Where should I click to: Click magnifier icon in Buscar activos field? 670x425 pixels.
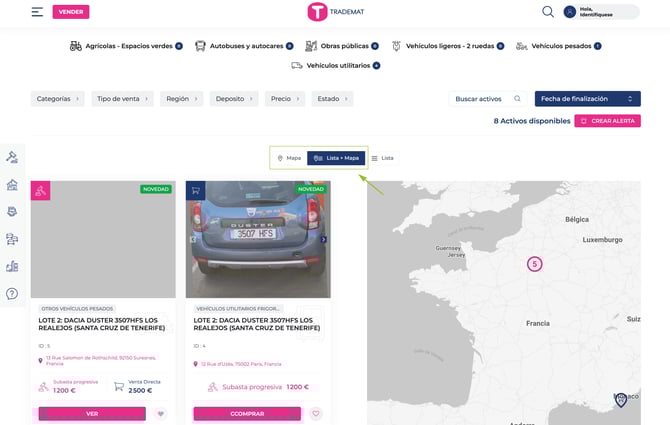517,99
